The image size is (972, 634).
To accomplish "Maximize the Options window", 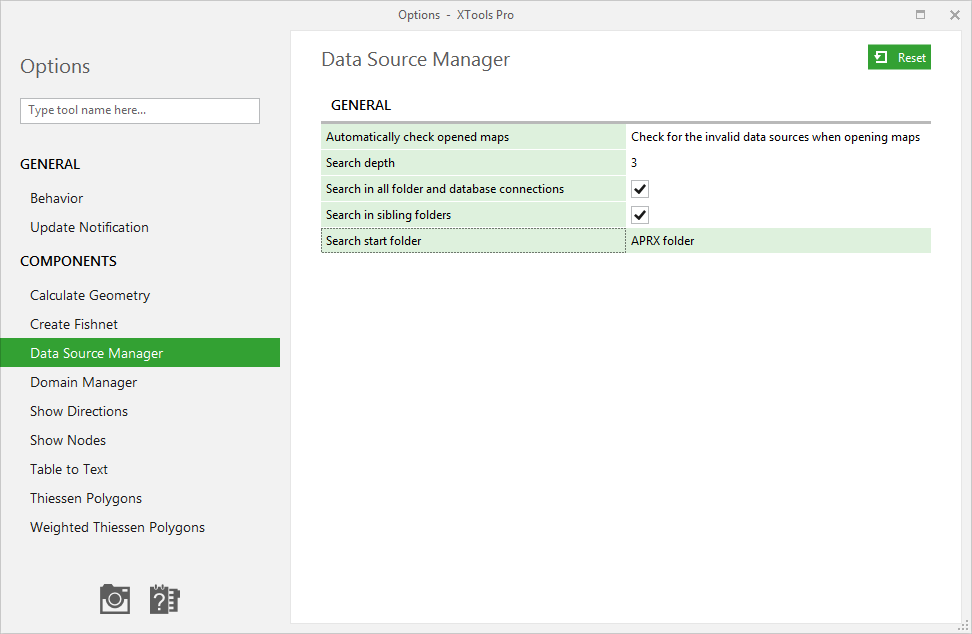I will tap(921, 15).
